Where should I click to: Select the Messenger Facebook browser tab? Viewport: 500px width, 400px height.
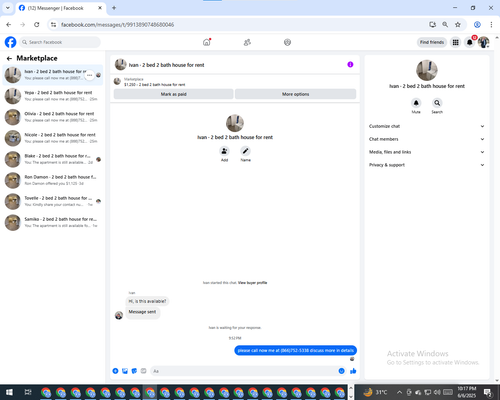61,8
